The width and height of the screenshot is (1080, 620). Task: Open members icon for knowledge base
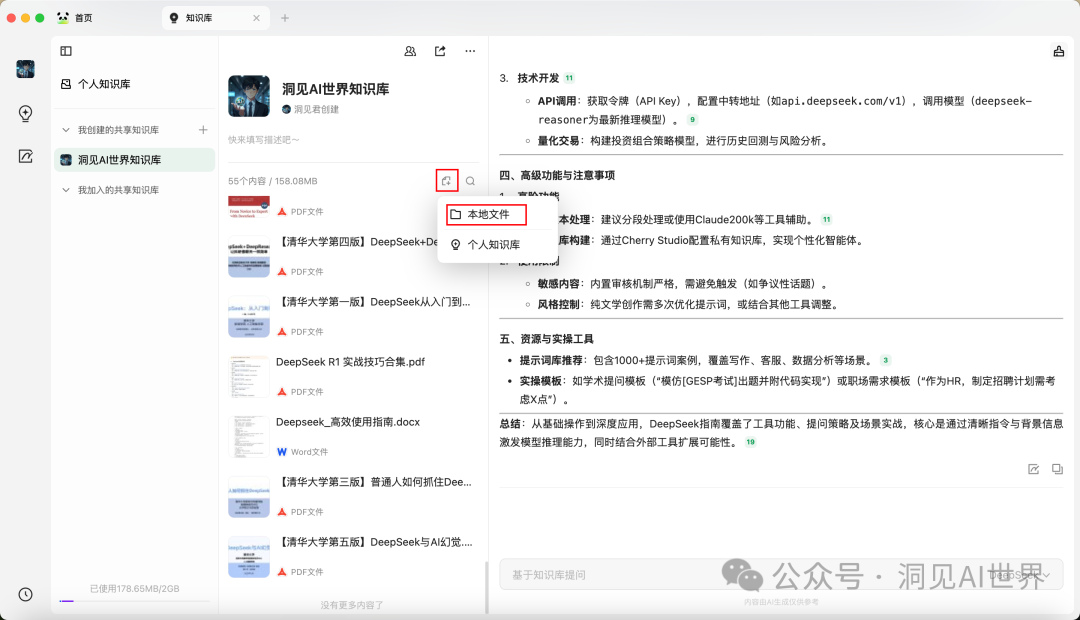tap(410, 51)
